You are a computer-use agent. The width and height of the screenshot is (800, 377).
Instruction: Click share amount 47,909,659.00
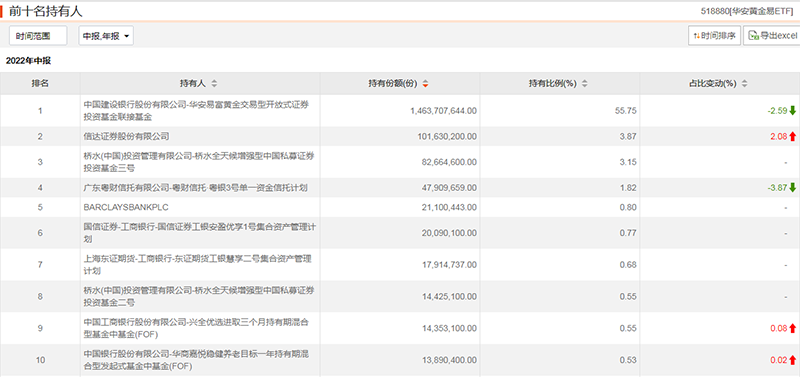tap(449, 188)
